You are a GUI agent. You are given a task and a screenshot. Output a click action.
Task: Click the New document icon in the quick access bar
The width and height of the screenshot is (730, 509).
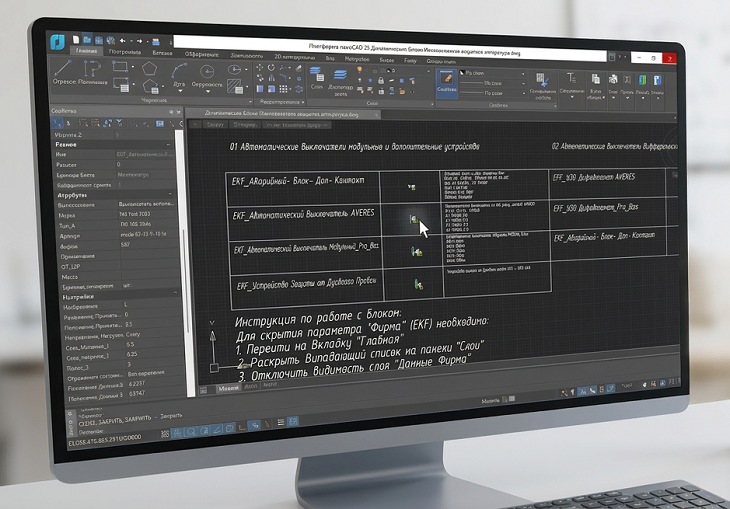[75, 40]
